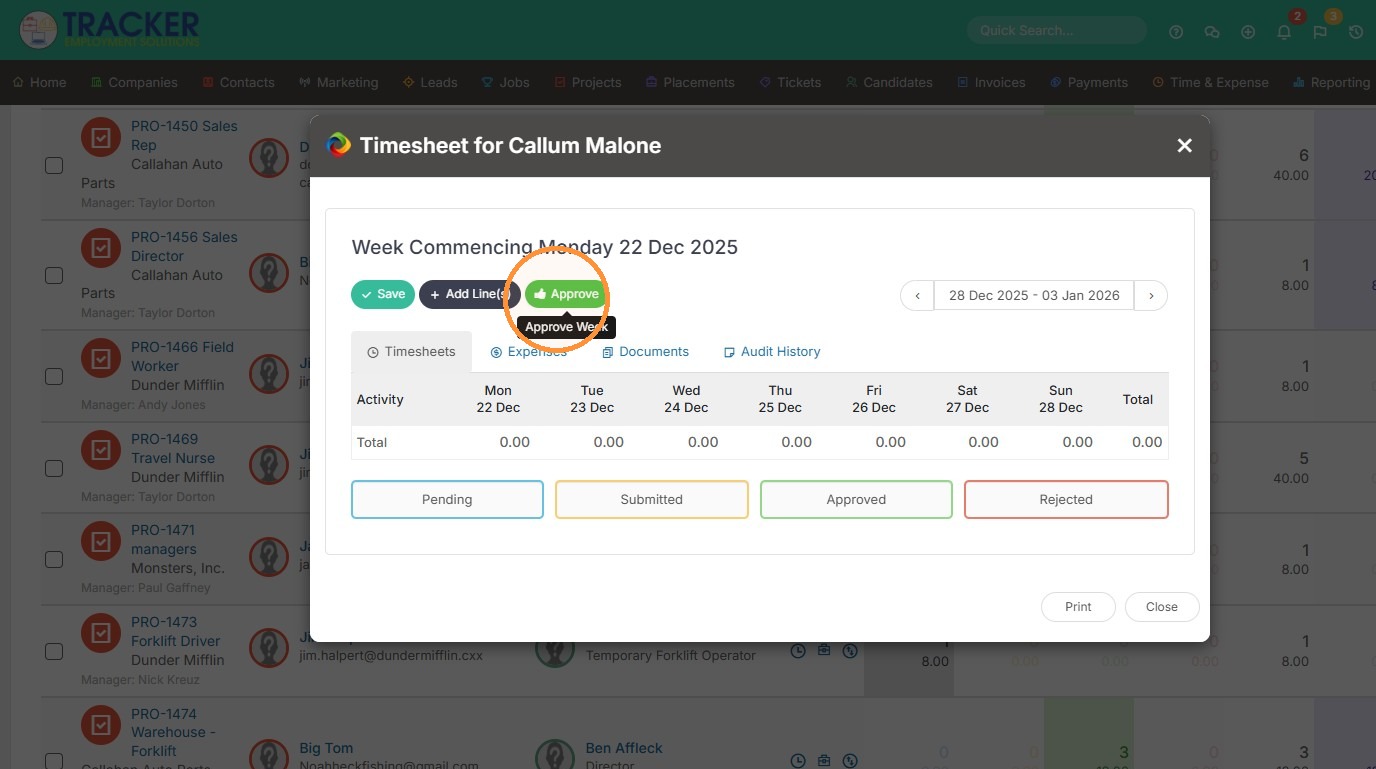Tick the checkbox for PRO-1456 Sales Director
The height and width of the screenshot is (769, 1376).
(54, 275)
